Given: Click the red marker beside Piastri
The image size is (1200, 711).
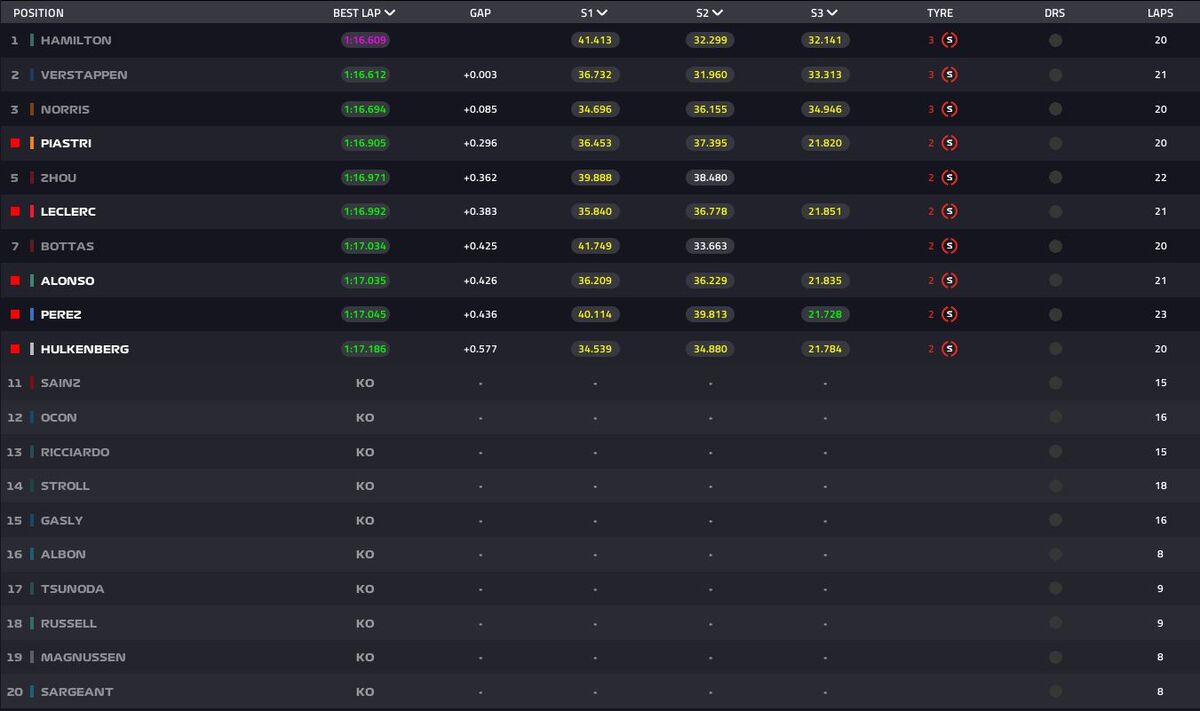Looking at the screenshot, I should [15, 143].
